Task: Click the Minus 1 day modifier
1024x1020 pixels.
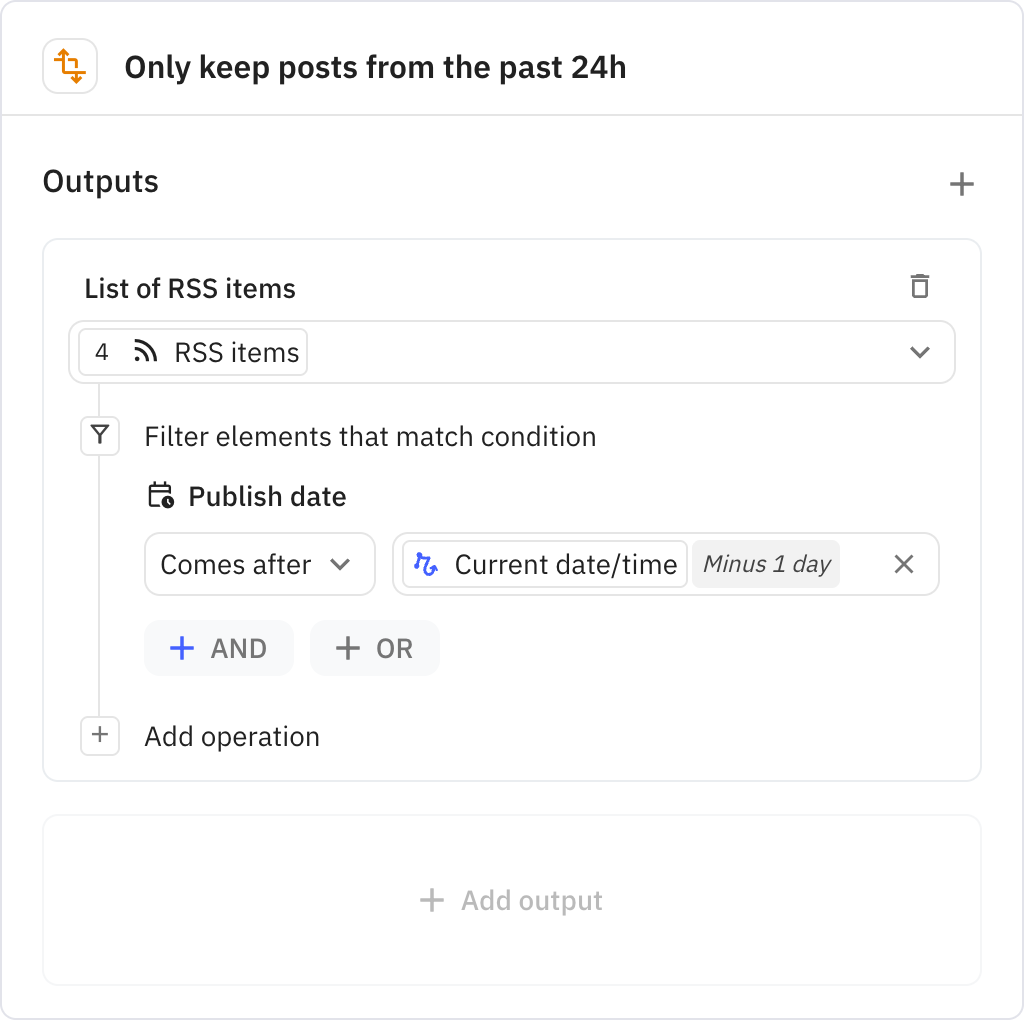Action: (765, 564)
